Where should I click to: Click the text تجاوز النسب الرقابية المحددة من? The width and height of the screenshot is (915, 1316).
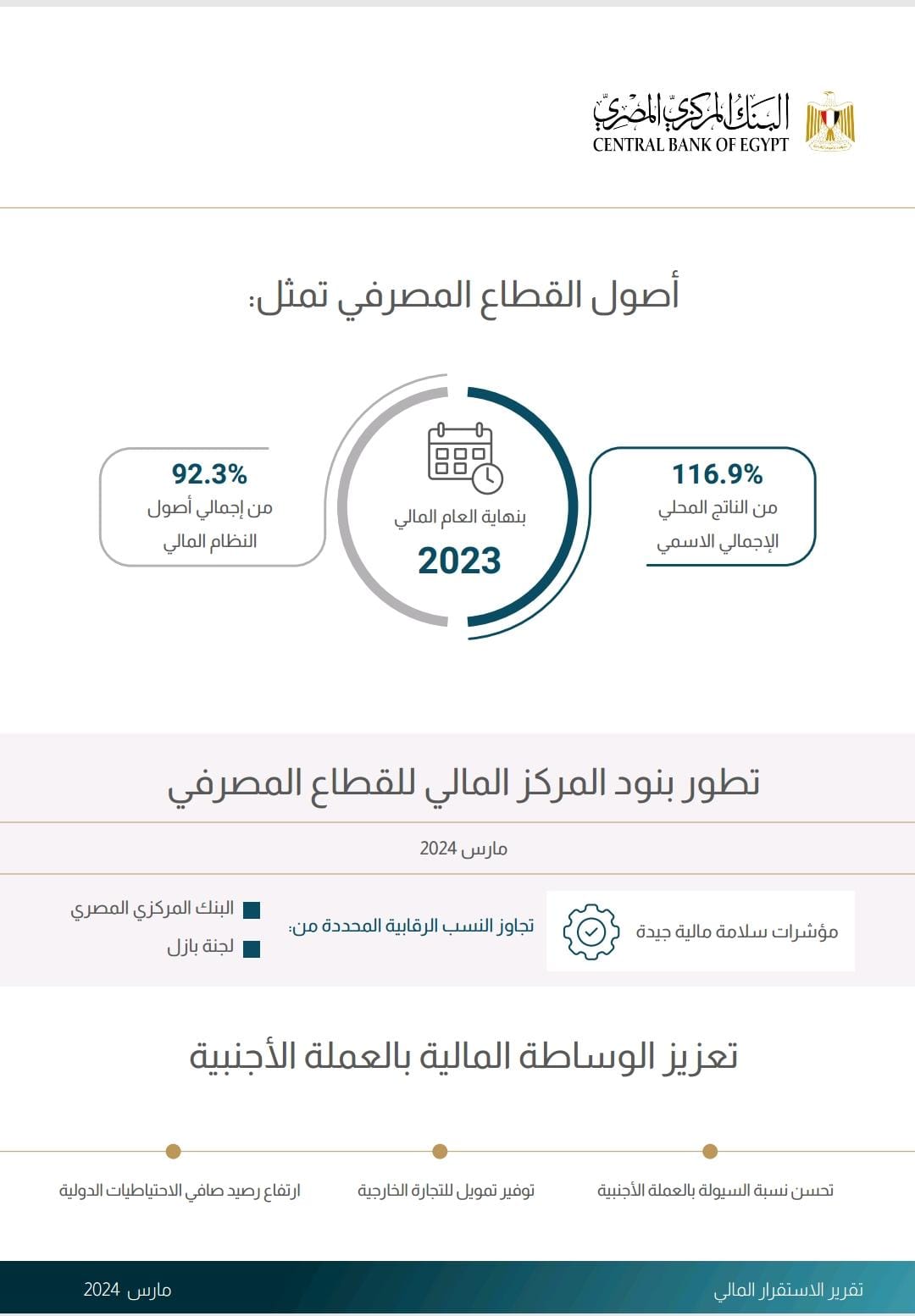[x=412, y=926]
